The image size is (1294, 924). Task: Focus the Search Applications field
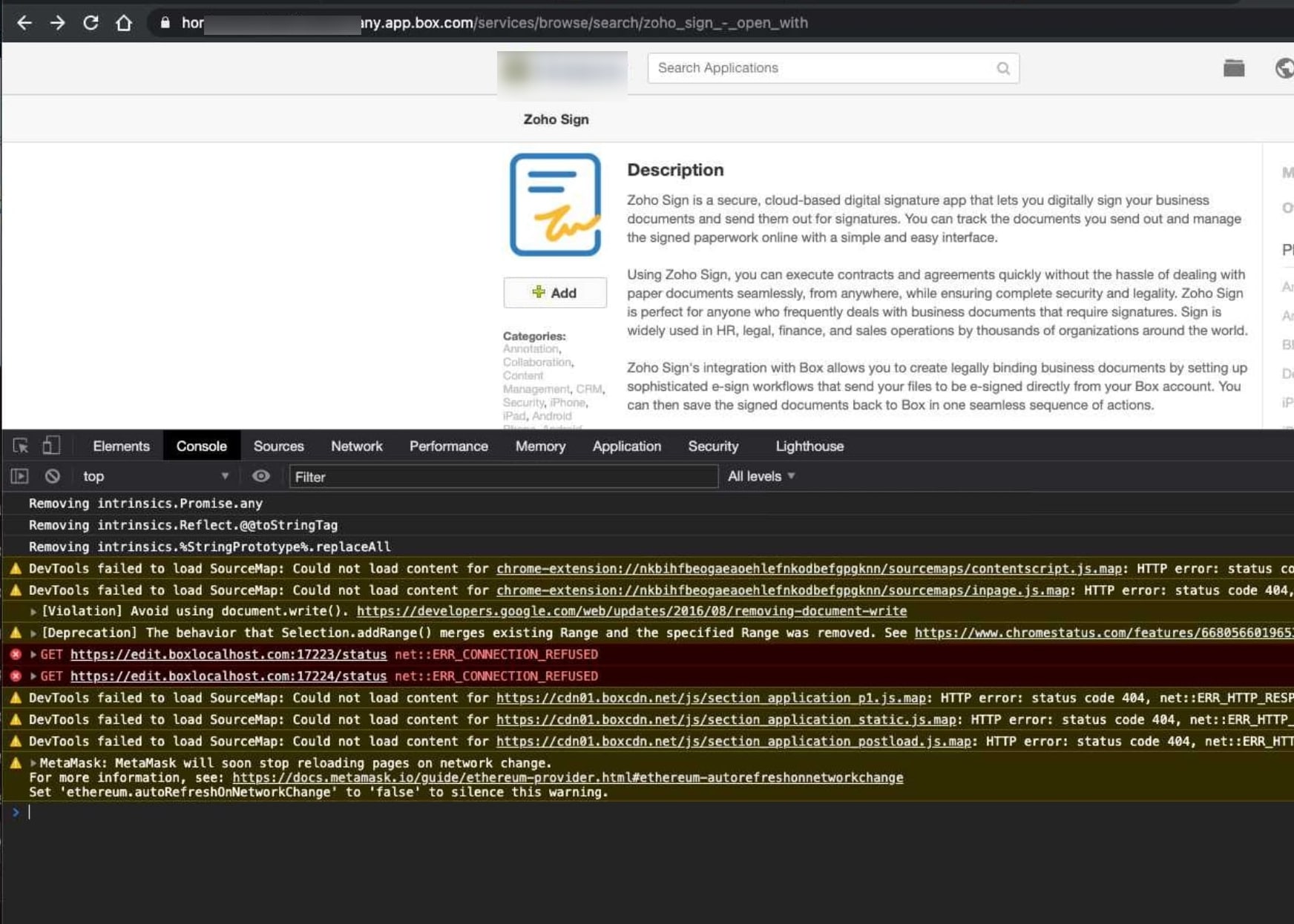833,68
